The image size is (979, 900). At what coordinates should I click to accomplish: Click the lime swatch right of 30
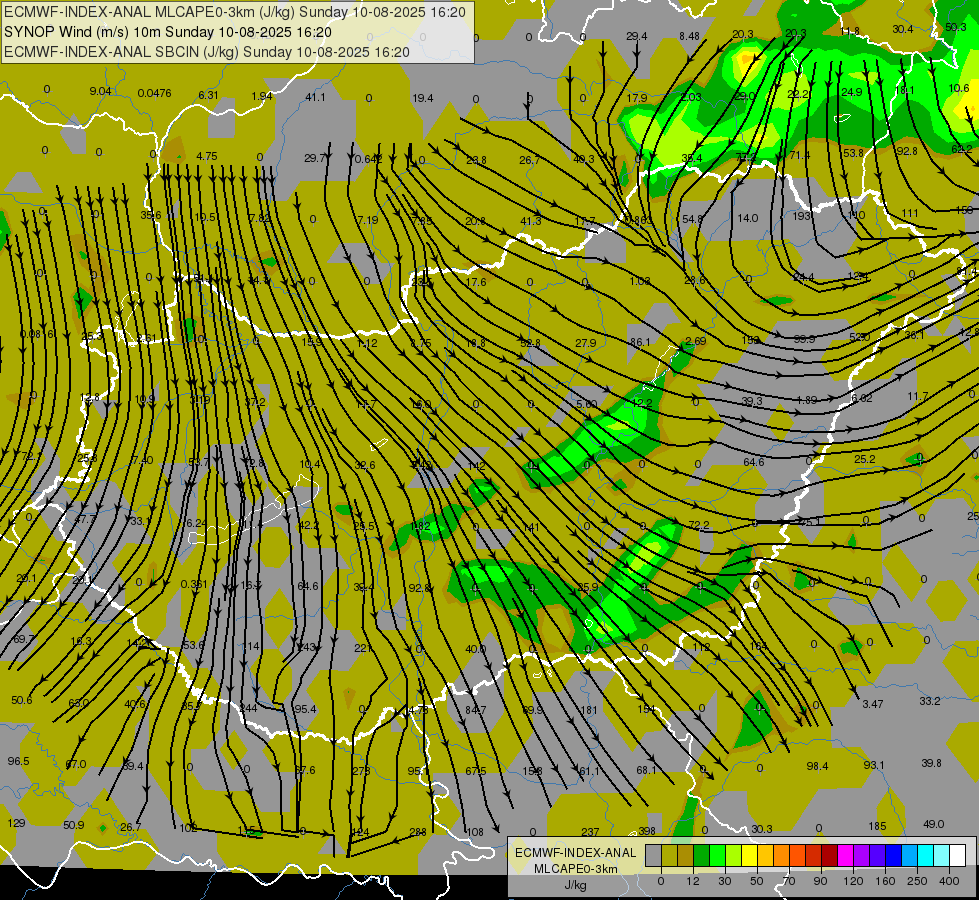(734, 856)
